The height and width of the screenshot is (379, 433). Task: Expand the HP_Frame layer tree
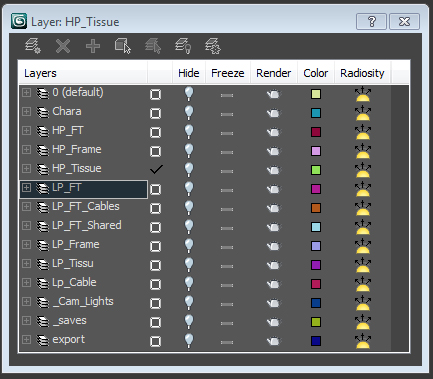click(x=26, y=149)
